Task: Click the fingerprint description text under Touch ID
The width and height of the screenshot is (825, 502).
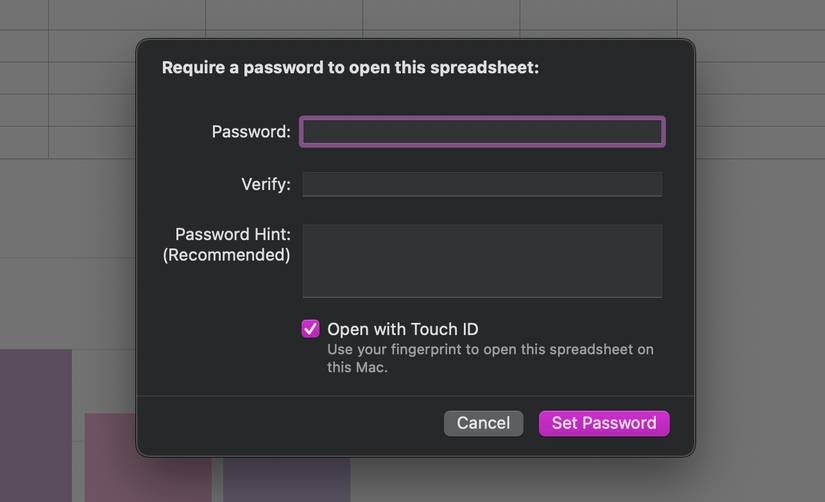Action: pos(490,358)
